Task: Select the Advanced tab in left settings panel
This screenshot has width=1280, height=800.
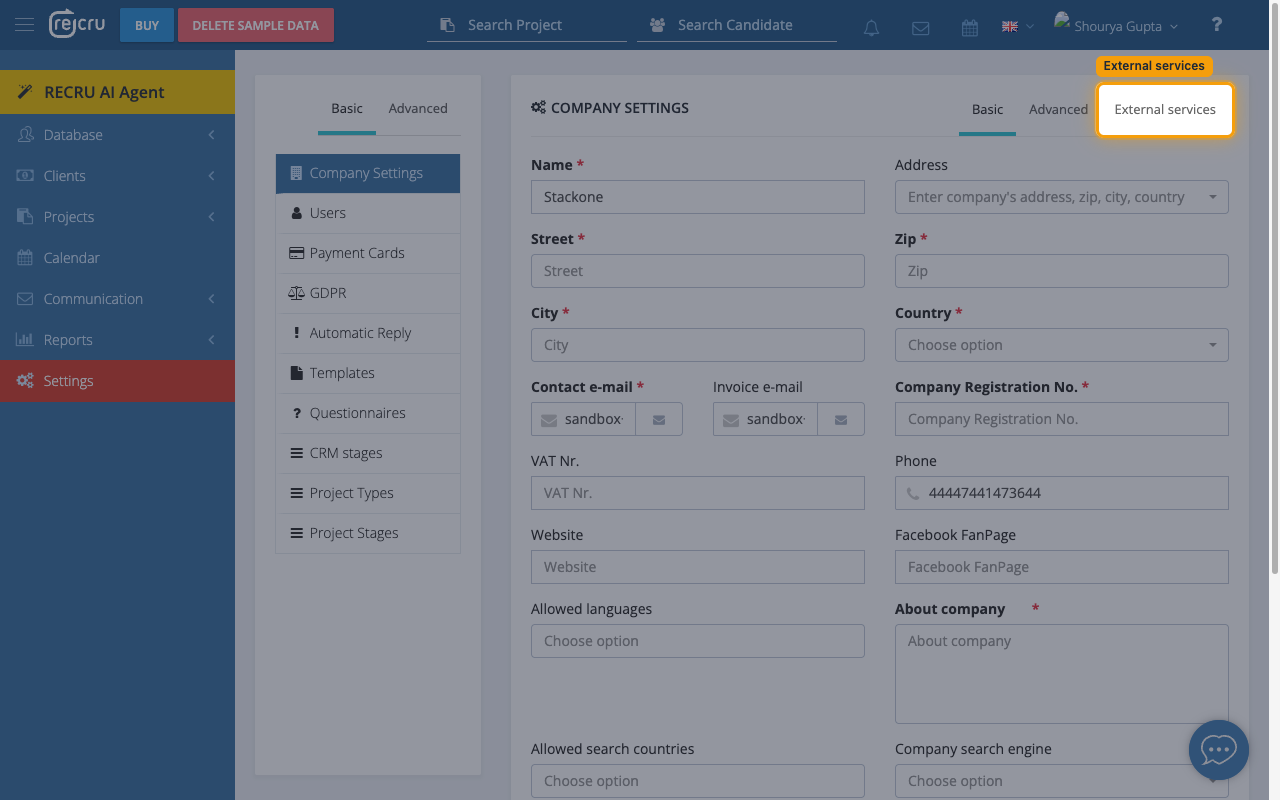Action: pyautogui.click(x=418, y=108)
